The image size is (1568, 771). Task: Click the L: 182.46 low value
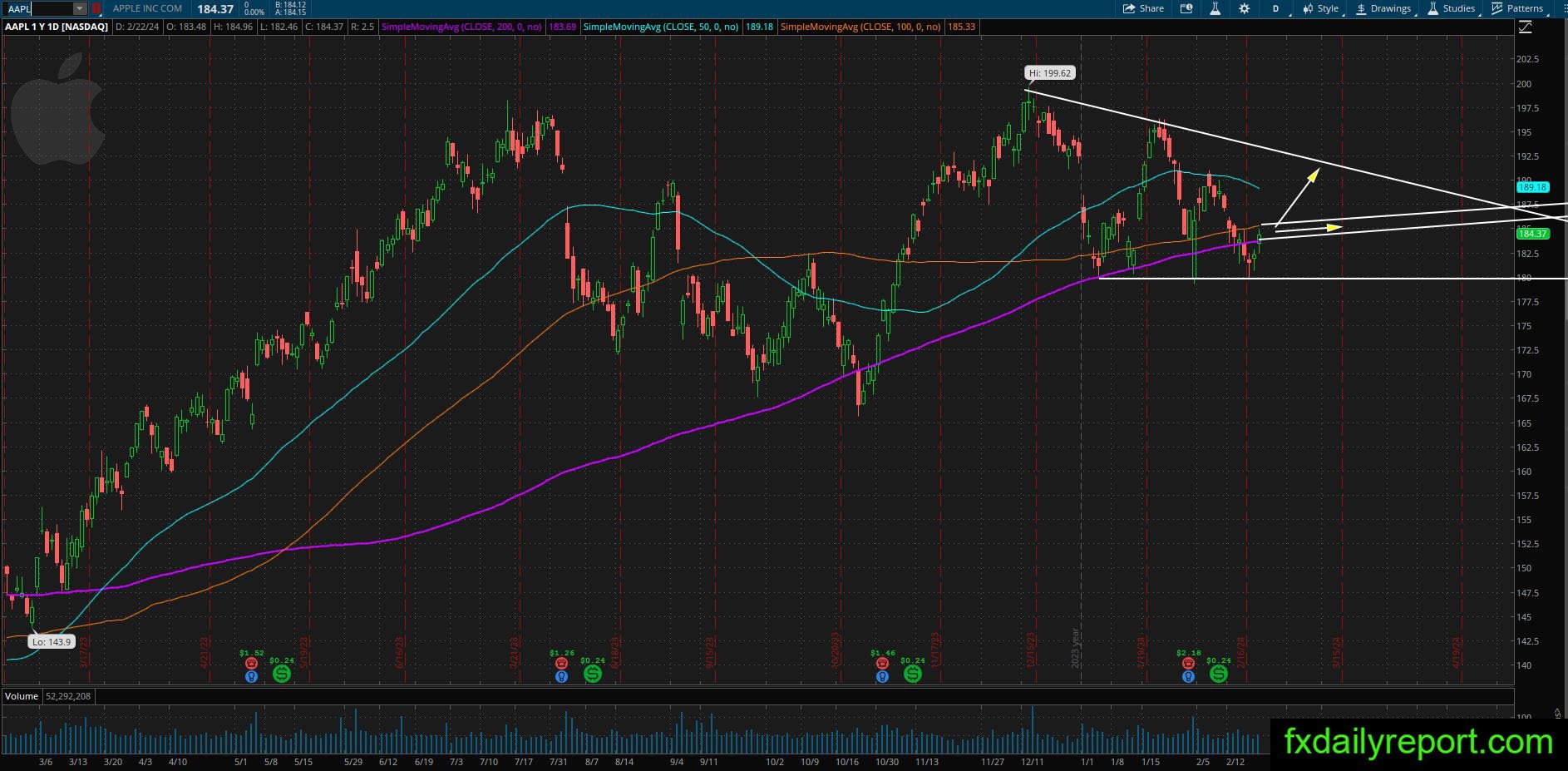(279, 27)
